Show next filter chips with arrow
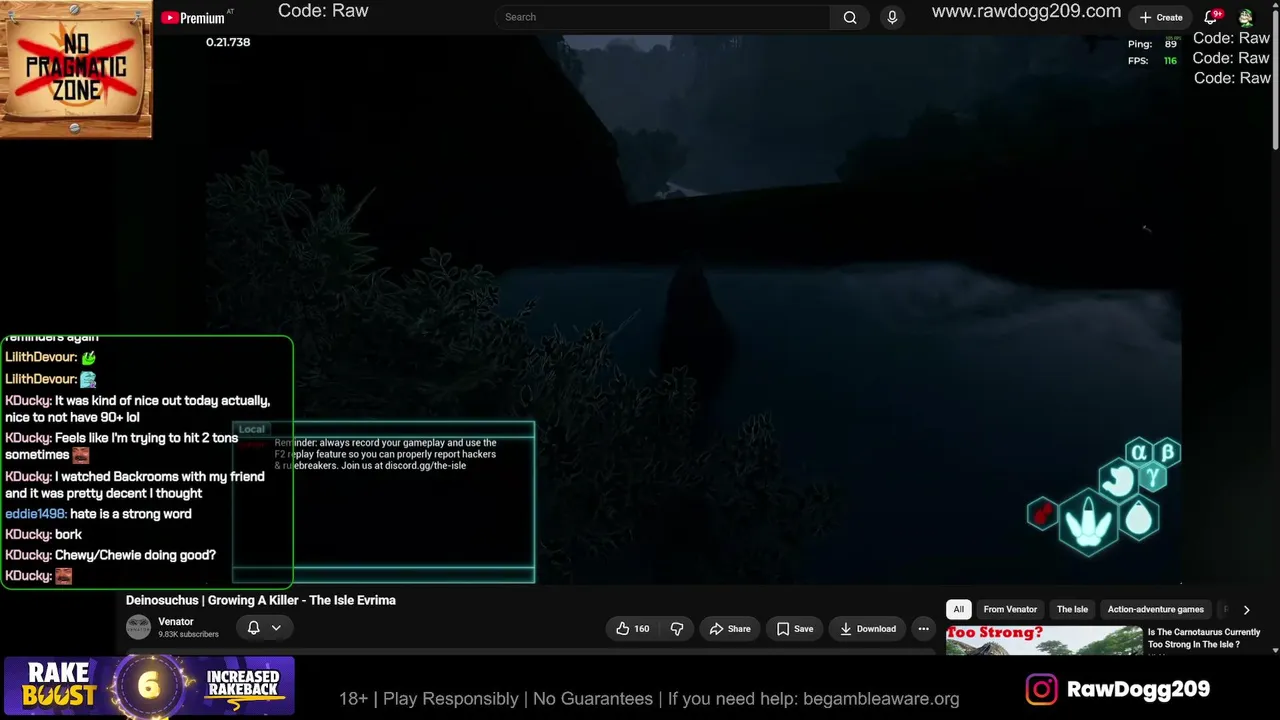Screen dimensions: 1280x720 [1246, 609]
